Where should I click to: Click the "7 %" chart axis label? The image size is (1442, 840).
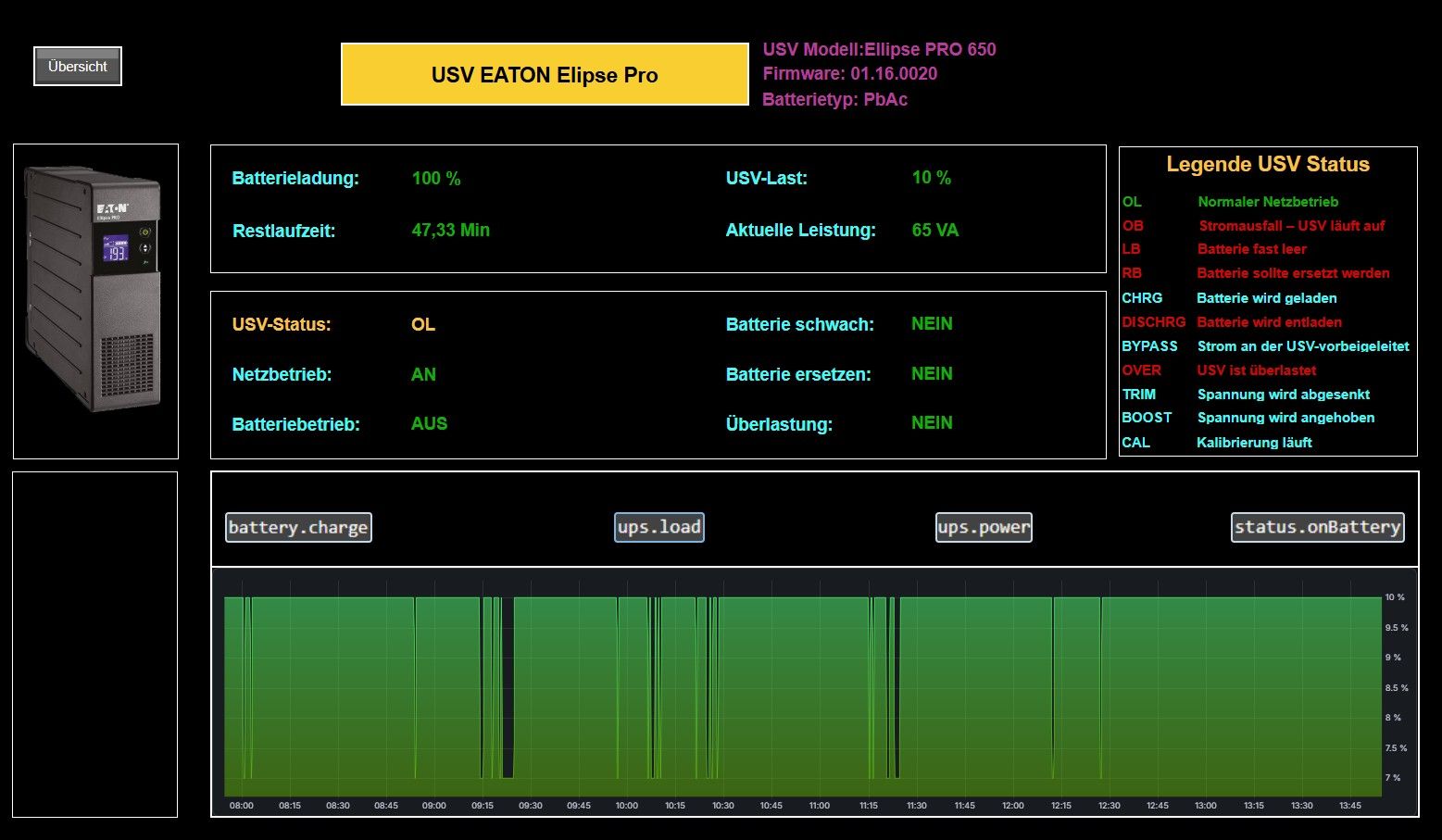click(1393, 778)
